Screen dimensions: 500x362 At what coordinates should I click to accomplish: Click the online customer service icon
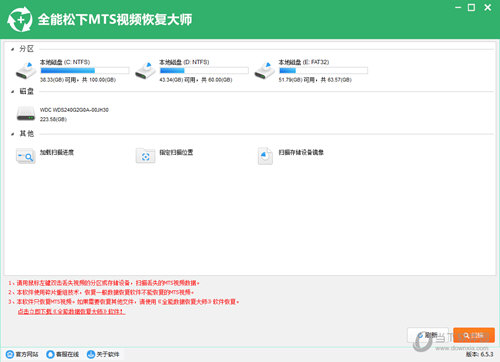[50, 354]
